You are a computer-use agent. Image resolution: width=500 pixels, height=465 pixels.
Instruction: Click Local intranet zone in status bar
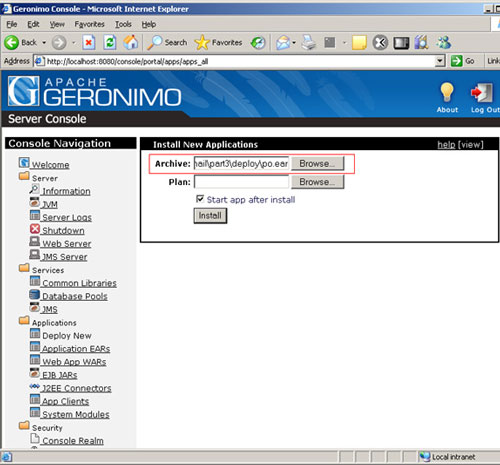447,457
